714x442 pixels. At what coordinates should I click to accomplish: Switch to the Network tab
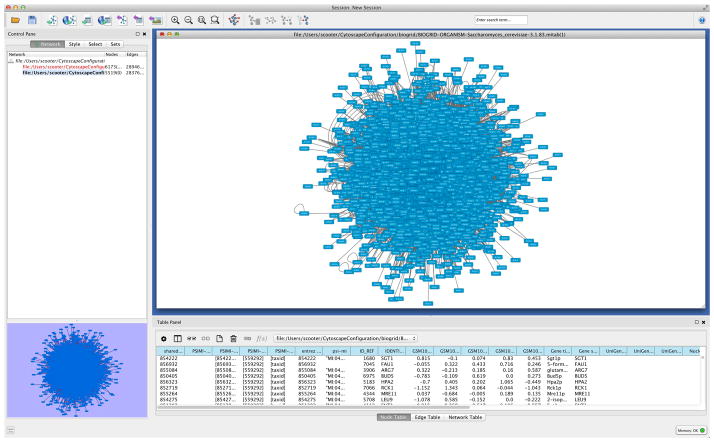tap(47, 44)
